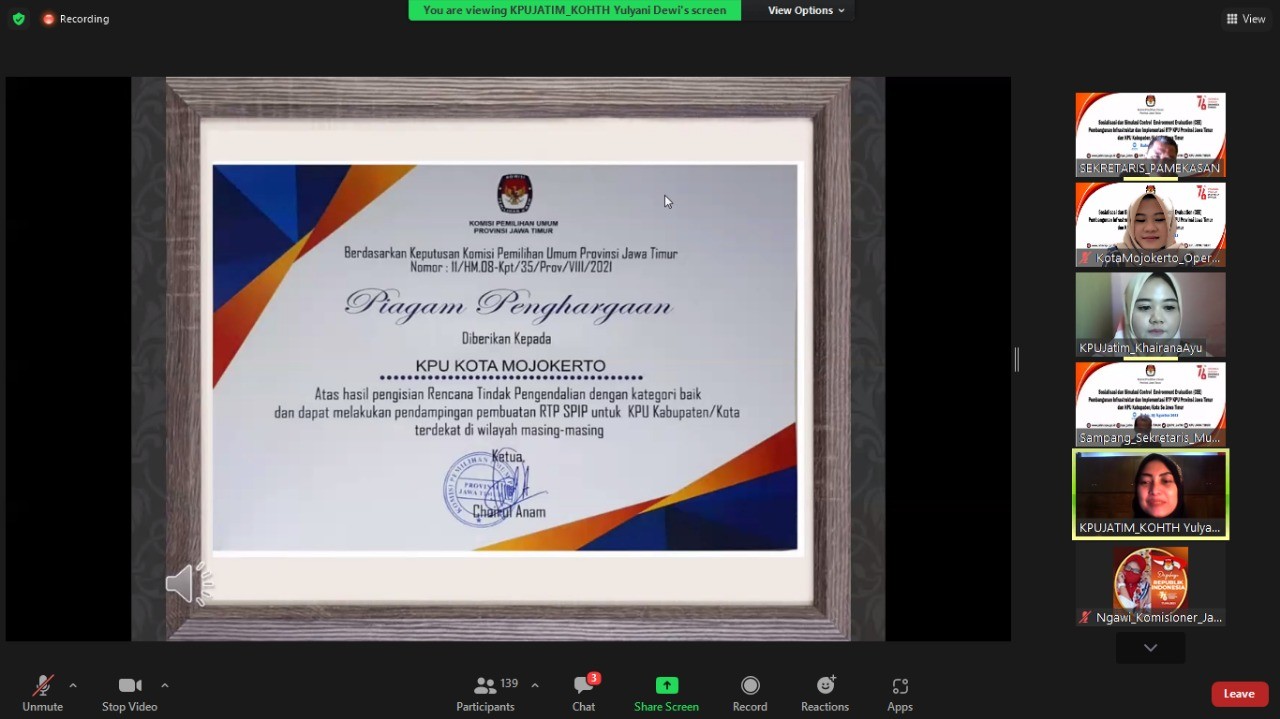Open the Reactions menu
Image resolution: width=1280 pixels, height=719 pixels.
tap(824, 693)
